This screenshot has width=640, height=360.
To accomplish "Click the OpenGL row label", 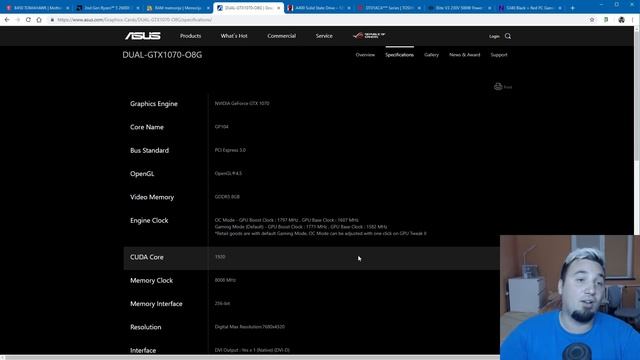I will coord(142,174).
